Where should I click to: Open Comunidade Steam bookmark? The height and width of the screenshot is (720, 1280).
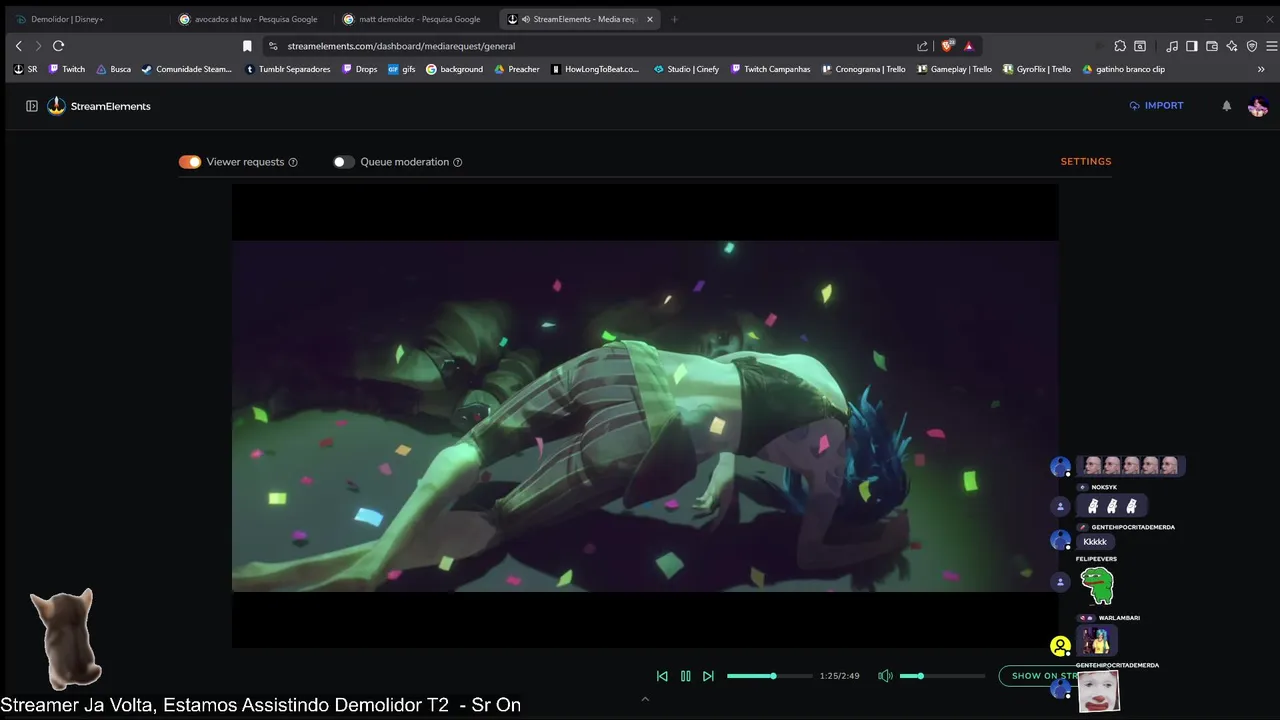coord(187,69)
